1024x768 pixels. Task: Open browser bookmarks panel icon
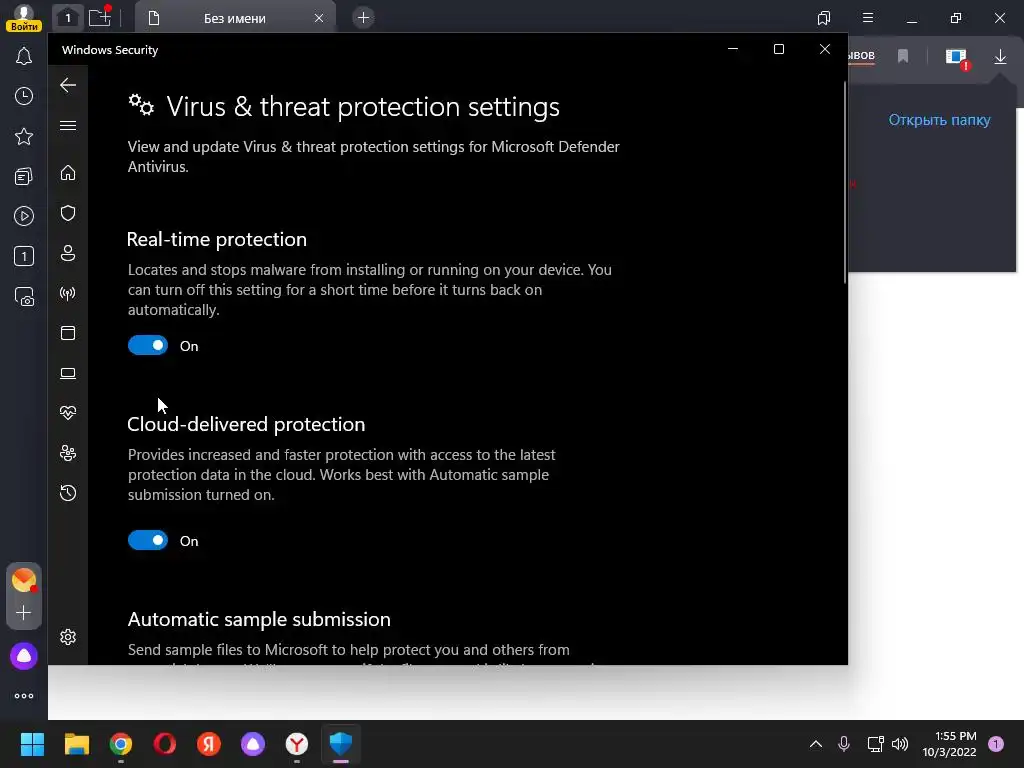[824, 18]
